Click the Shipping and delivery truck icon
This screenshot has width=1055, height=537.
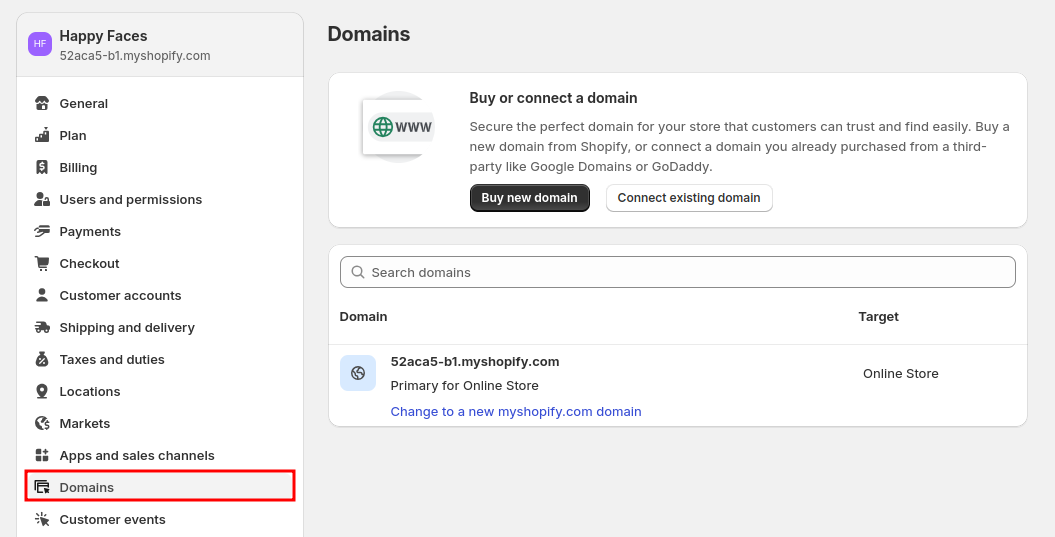pyautogui.click(x=42, y=327)
